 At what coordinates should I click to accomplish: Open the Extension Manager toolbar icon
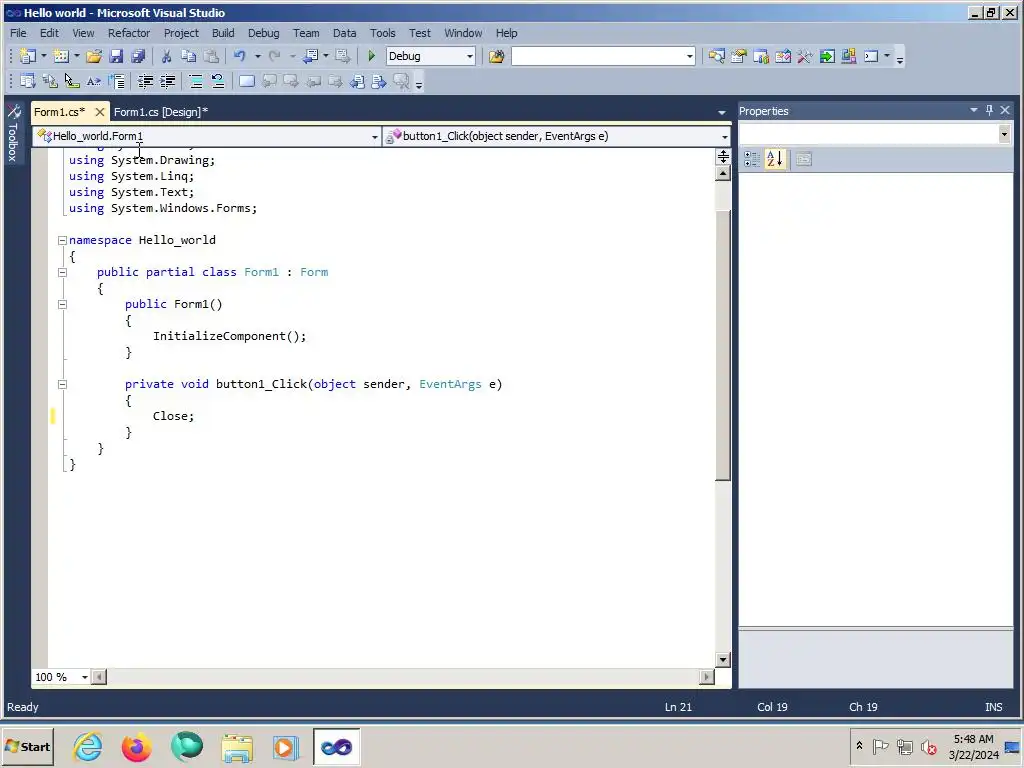[x=849, y=56]
